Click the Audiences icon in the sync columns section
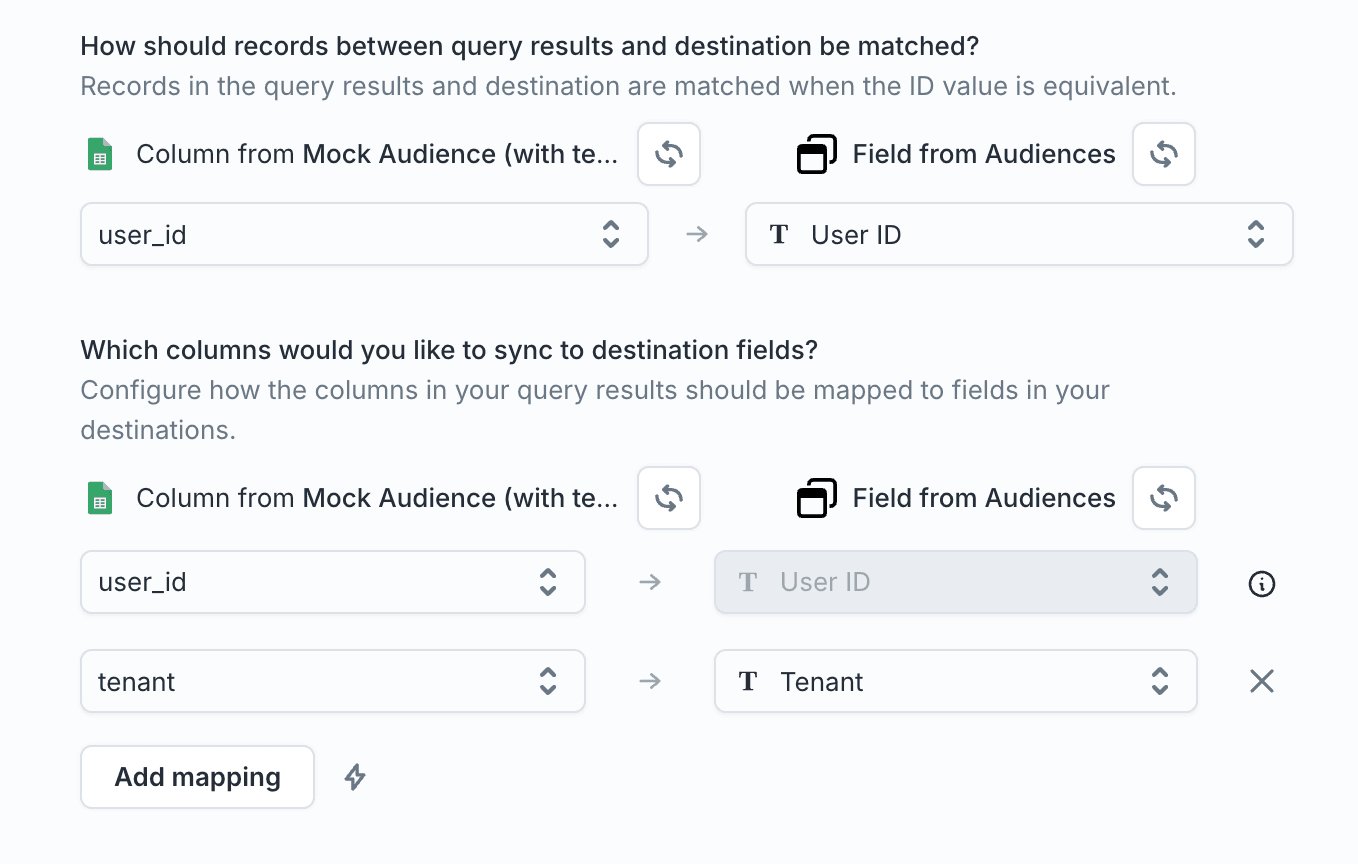 [816, 498]
